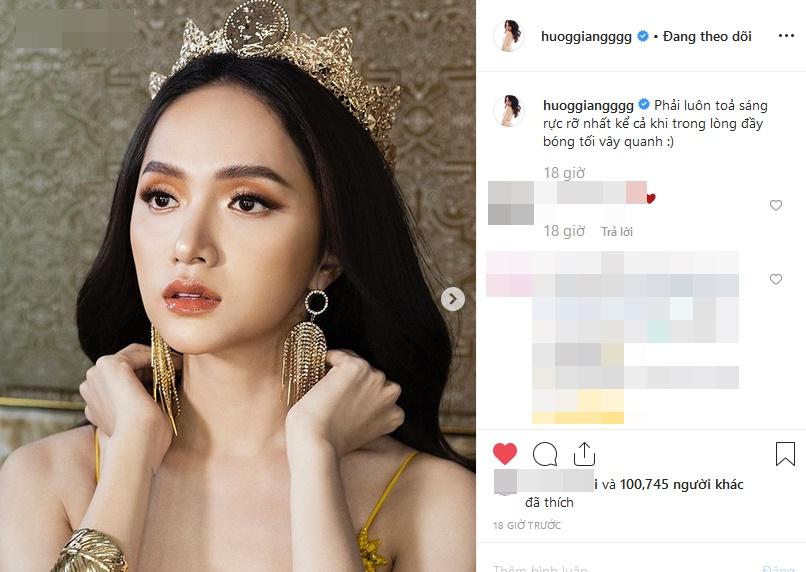The height and width of the screenshot is (572, 806).
Task: Click the verified badge in the header
Action: coord(643,36)
